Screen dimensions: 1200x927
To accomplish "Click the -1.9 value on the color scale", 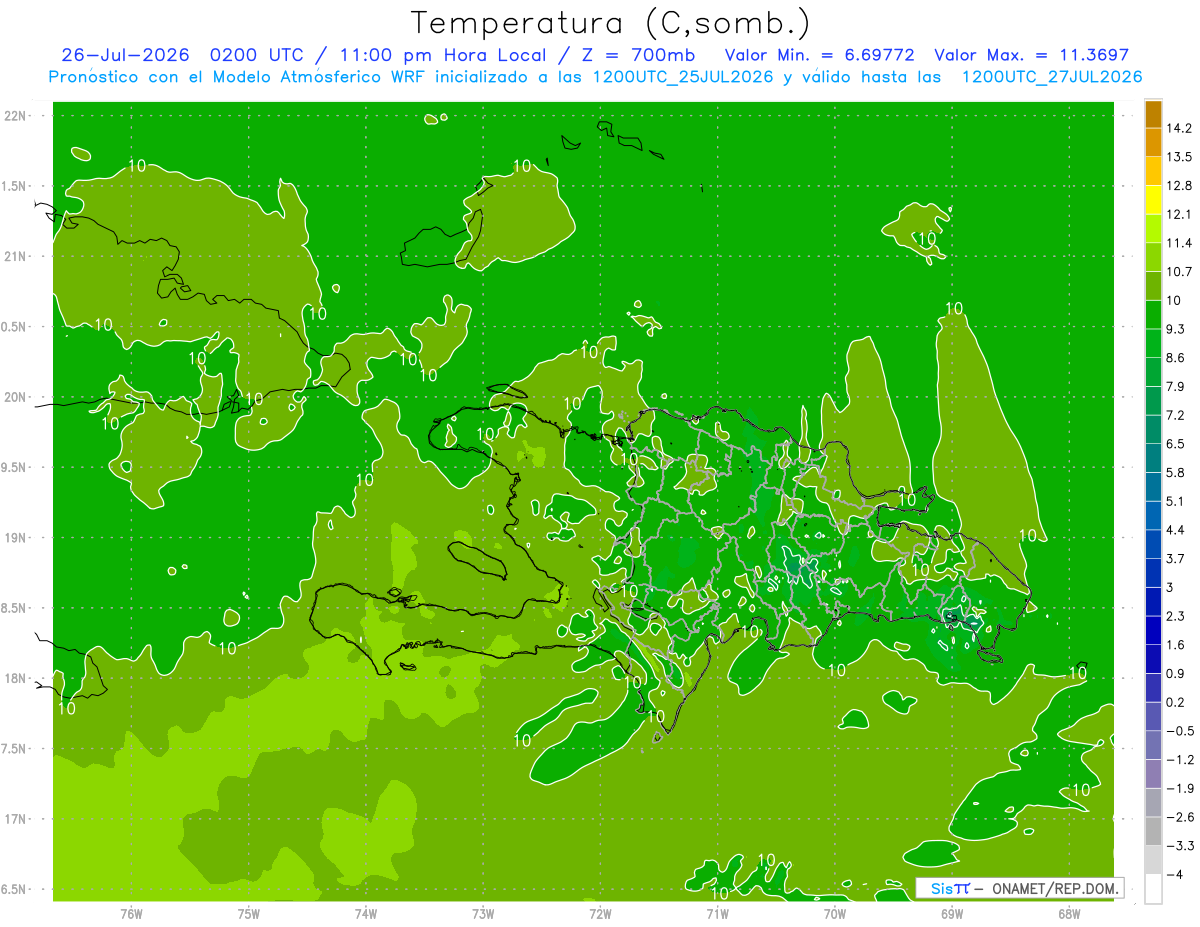I will pos(1180,788).
